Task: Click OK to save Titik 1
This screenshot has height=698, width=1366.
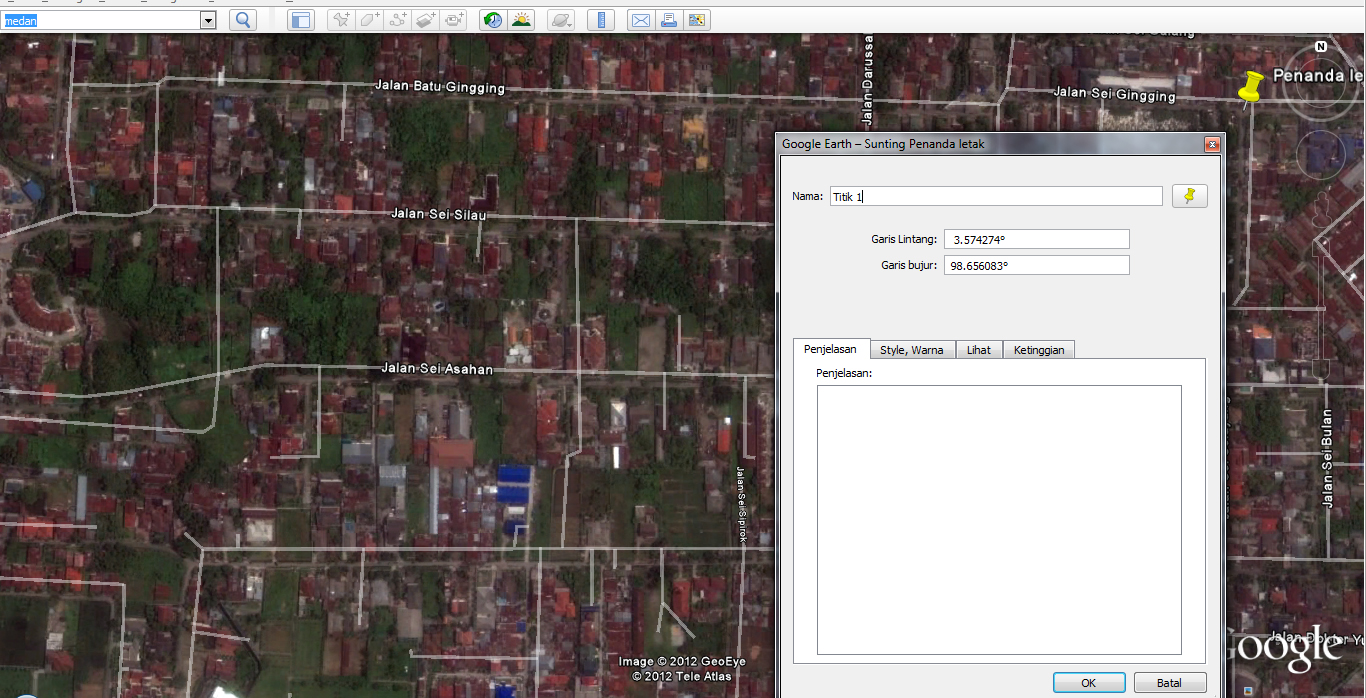Action: point(1089,682)
